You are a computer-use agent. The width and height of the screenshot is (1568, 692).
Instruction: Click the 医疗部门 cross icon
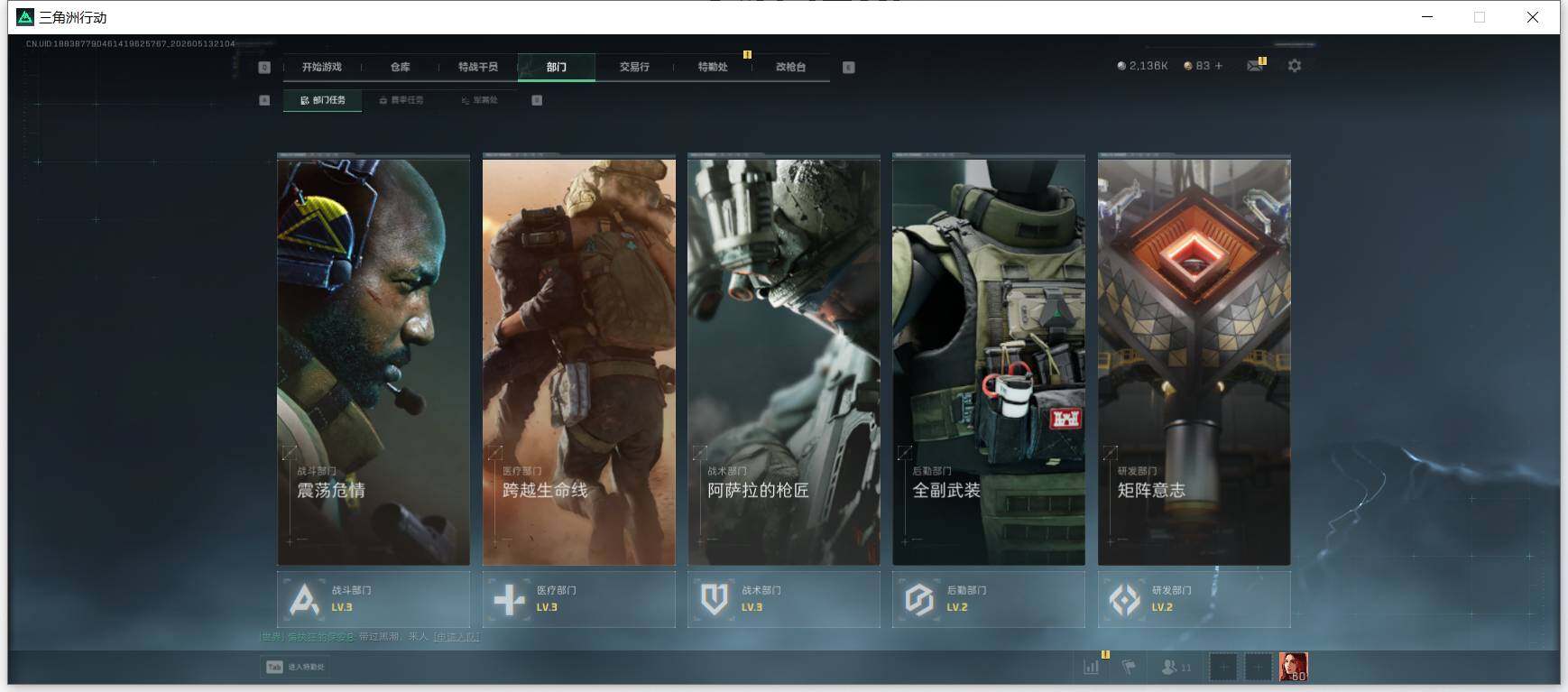click(509, 599)
